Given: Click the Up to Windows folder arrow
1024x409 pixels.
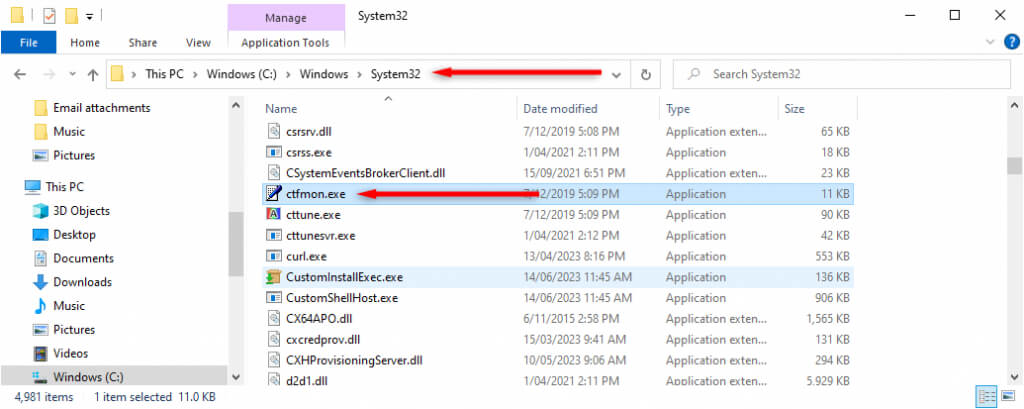Looking at the screenshot, I should point(93,75).
